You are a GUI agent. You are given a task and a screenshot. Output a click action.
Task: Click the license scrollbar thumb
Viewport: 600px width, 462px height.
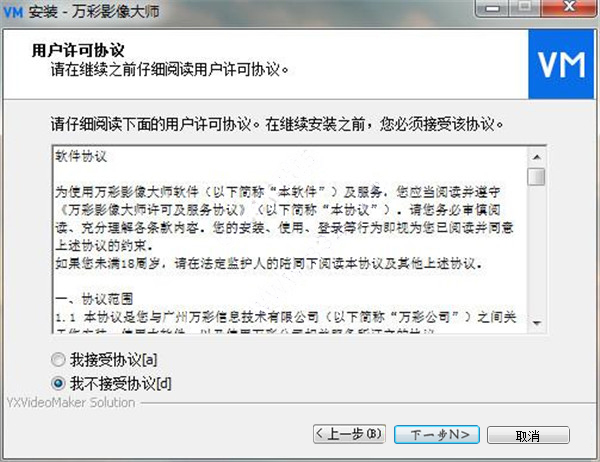click(x=536, y=176)
